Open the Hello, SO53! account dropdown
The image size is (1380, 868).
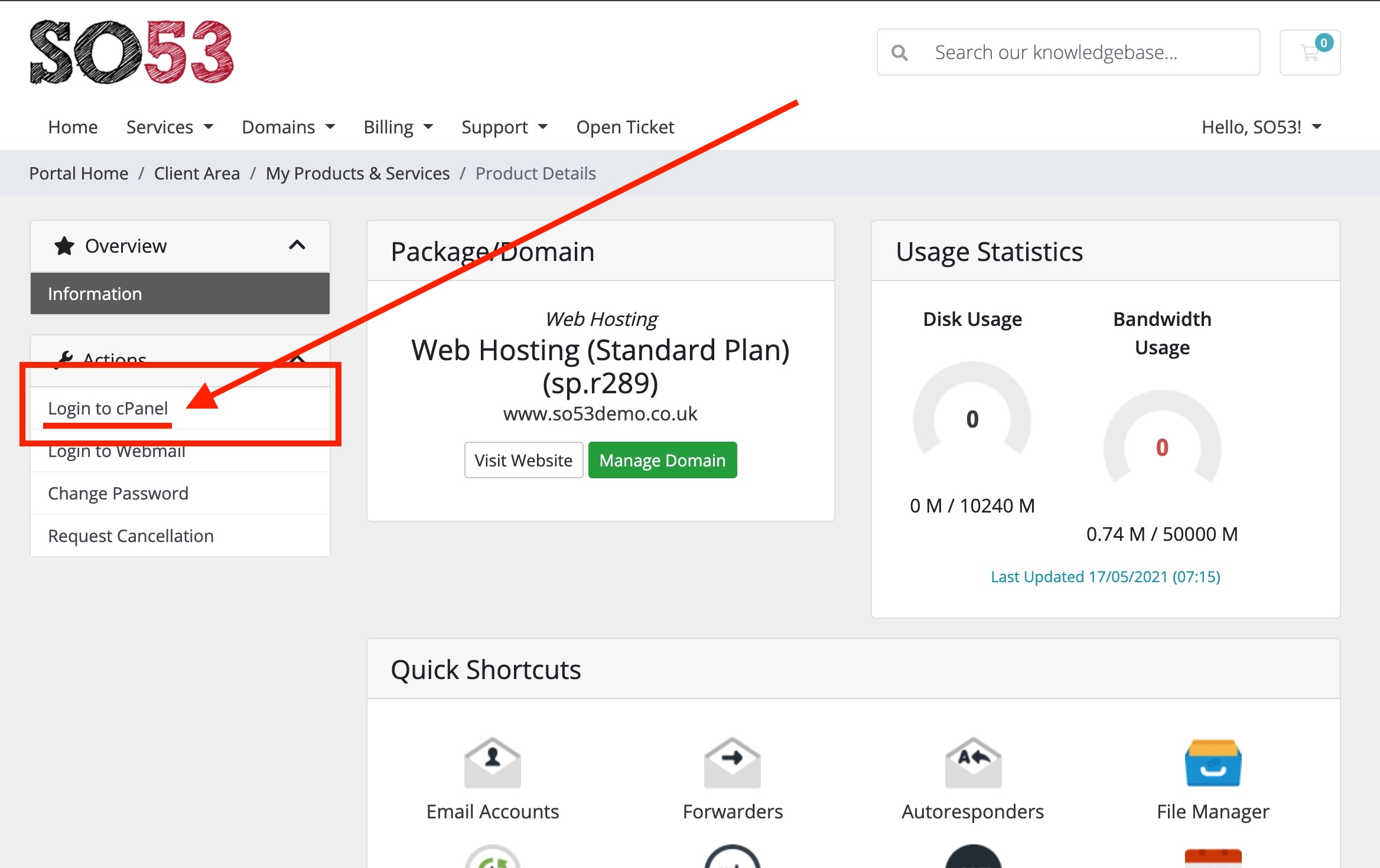1261,127
